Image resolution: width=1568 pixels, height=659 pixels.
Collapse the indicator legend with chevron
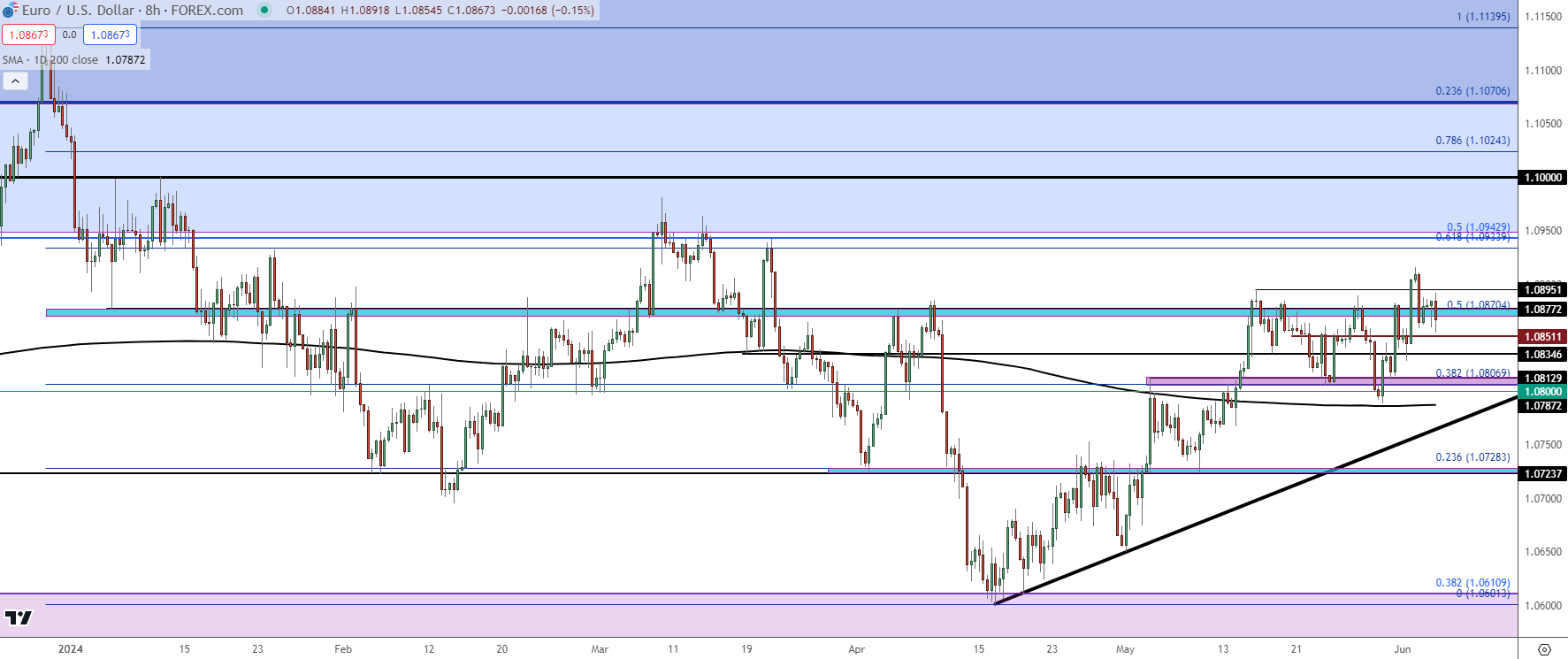tap(15, 80)
